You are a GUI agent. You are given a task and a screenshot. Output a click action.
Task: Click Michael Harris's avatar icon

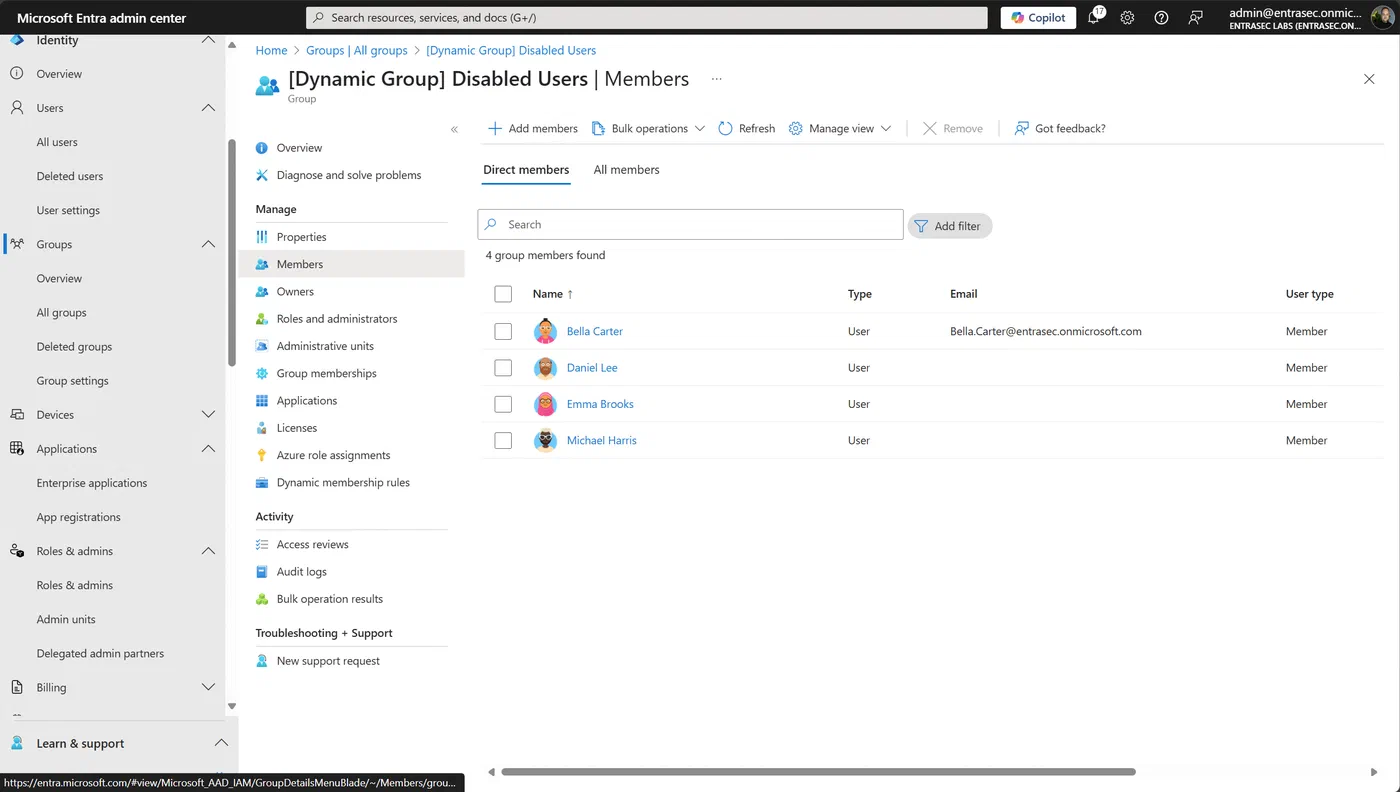[x=545, y=440]
